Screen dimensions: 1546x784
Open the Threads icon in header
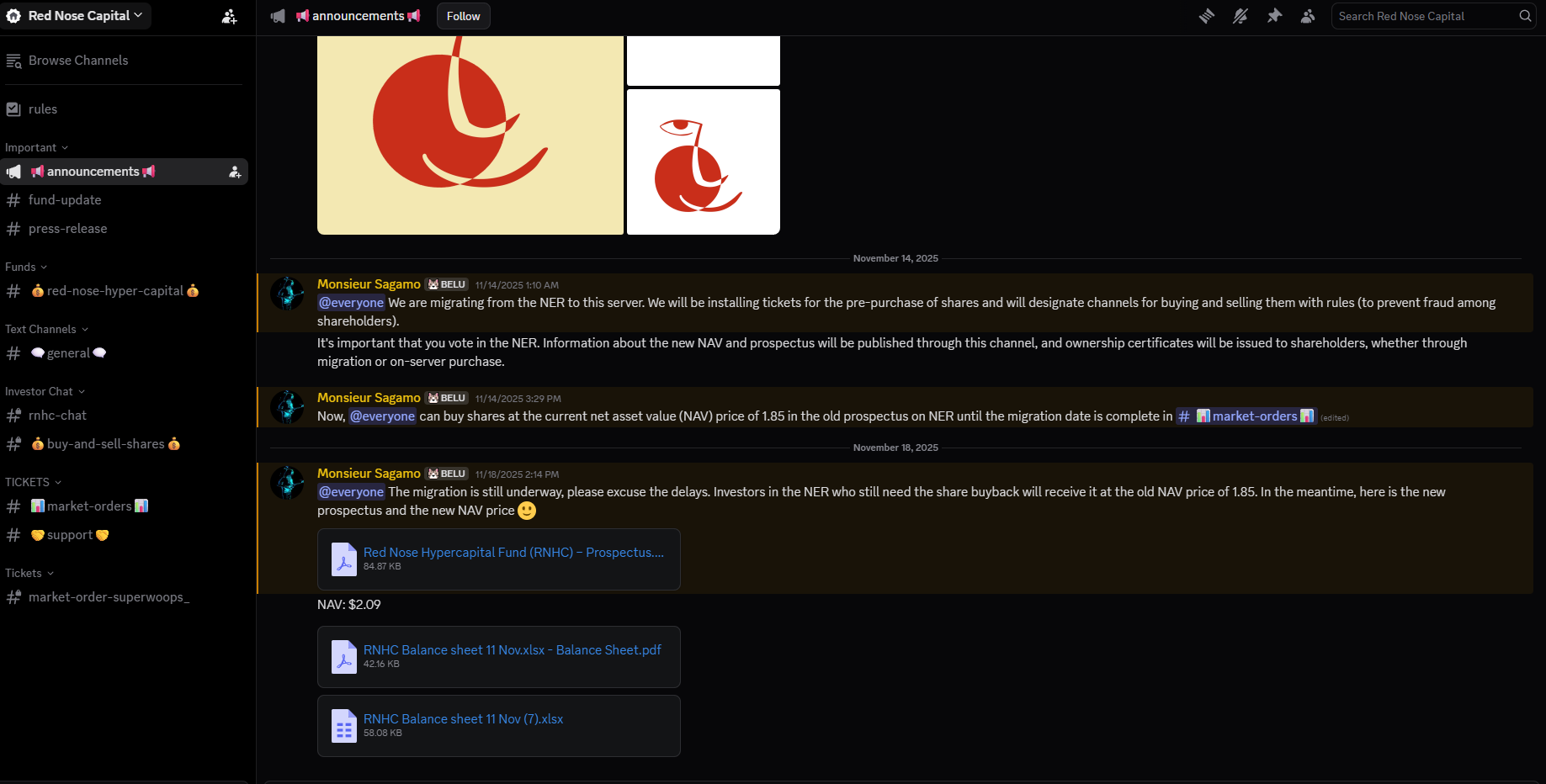[1207, 16]
